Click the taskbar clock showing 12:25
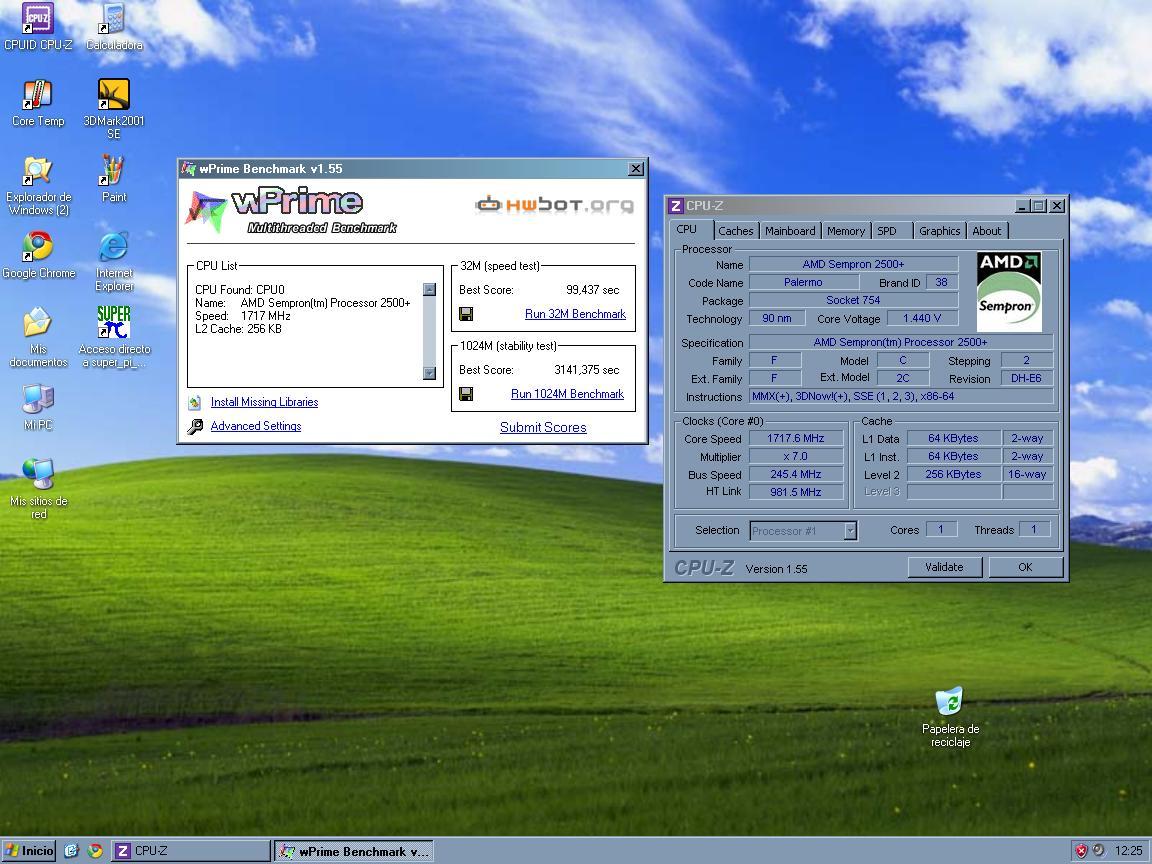The width and height of the screenshot is (1152, 864). point(1128,851)
